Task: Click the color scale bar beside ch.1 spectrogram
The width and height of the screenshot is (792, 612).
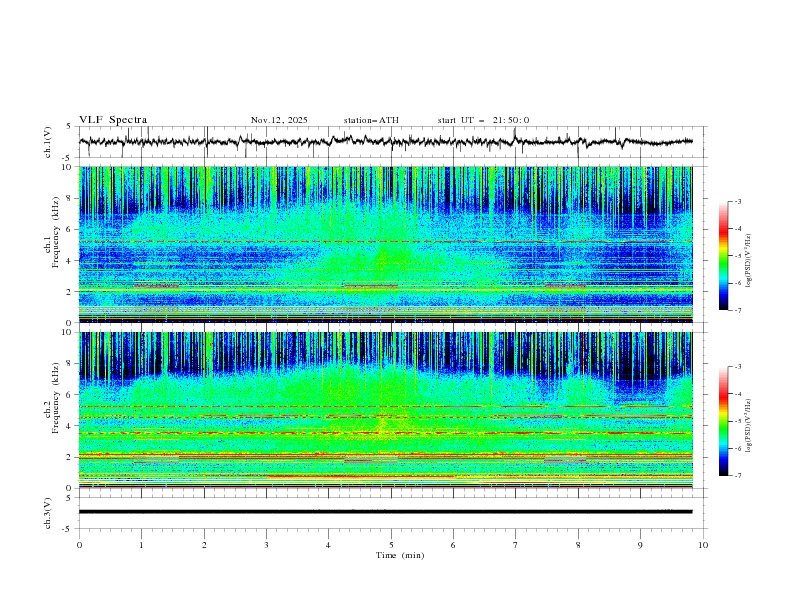Action: coord(723,256)
